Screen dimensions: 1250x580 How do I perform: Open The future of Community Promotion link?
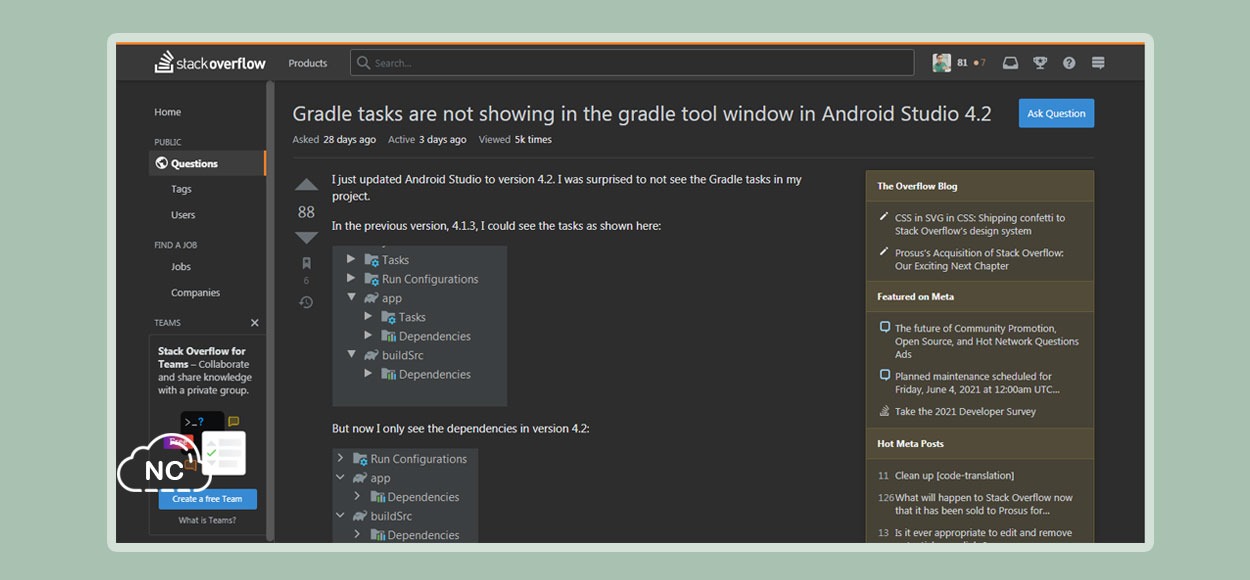(987, 341)
